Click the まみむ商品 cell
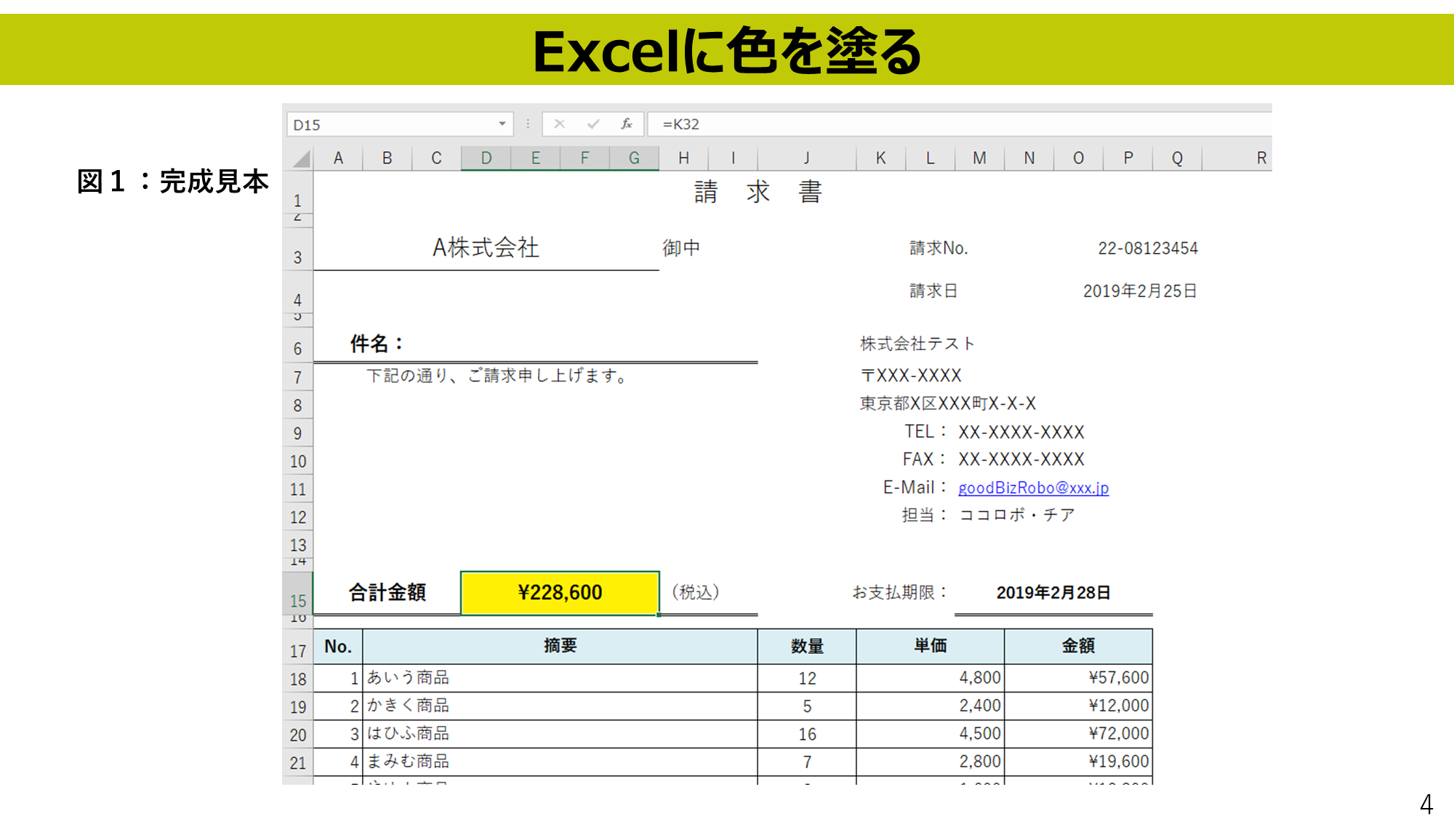This screenshot has height=840, width=1454. point(560,762)
